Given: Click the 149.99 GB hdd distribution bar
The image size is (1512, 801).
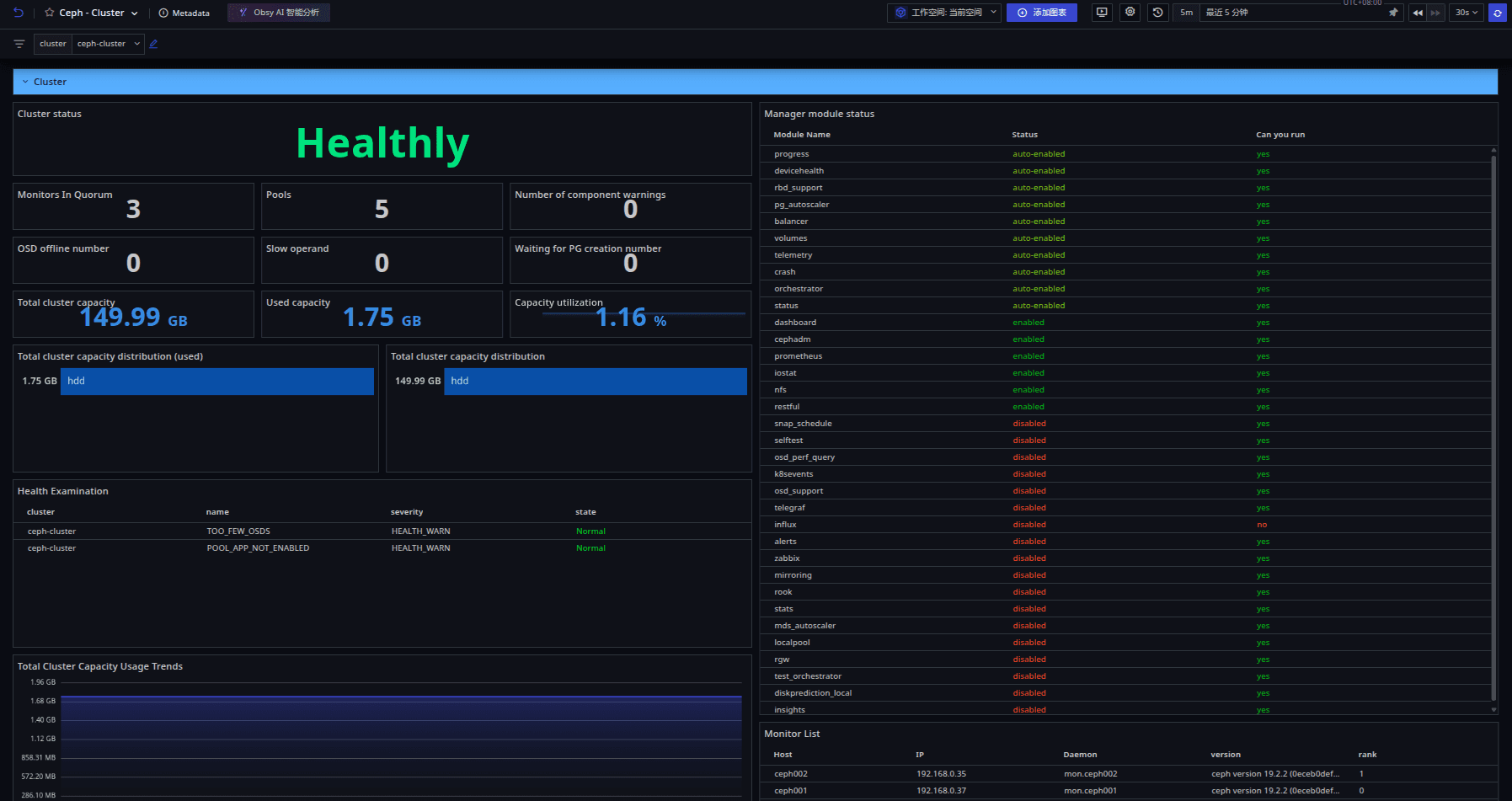Looking at the screenshot, I should (x=596, y=381).
